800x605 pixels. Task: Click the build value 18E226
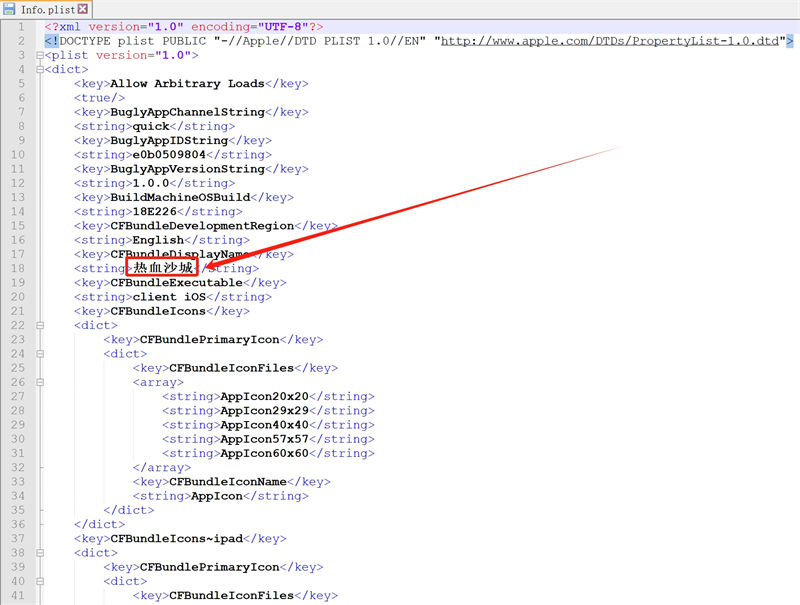pyautogui.click(x=154, y=212)
